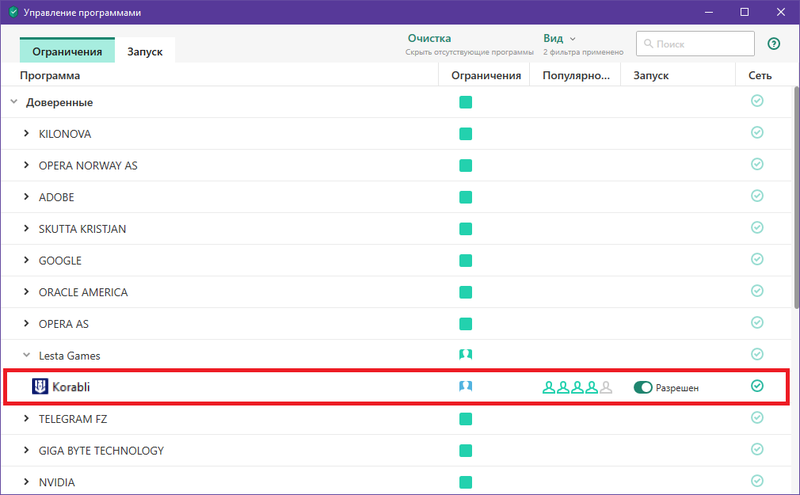Viewport: 800px width, 495px height.
Task: Select the TELEGRAM FZ row label
Action: click(73, 419)
